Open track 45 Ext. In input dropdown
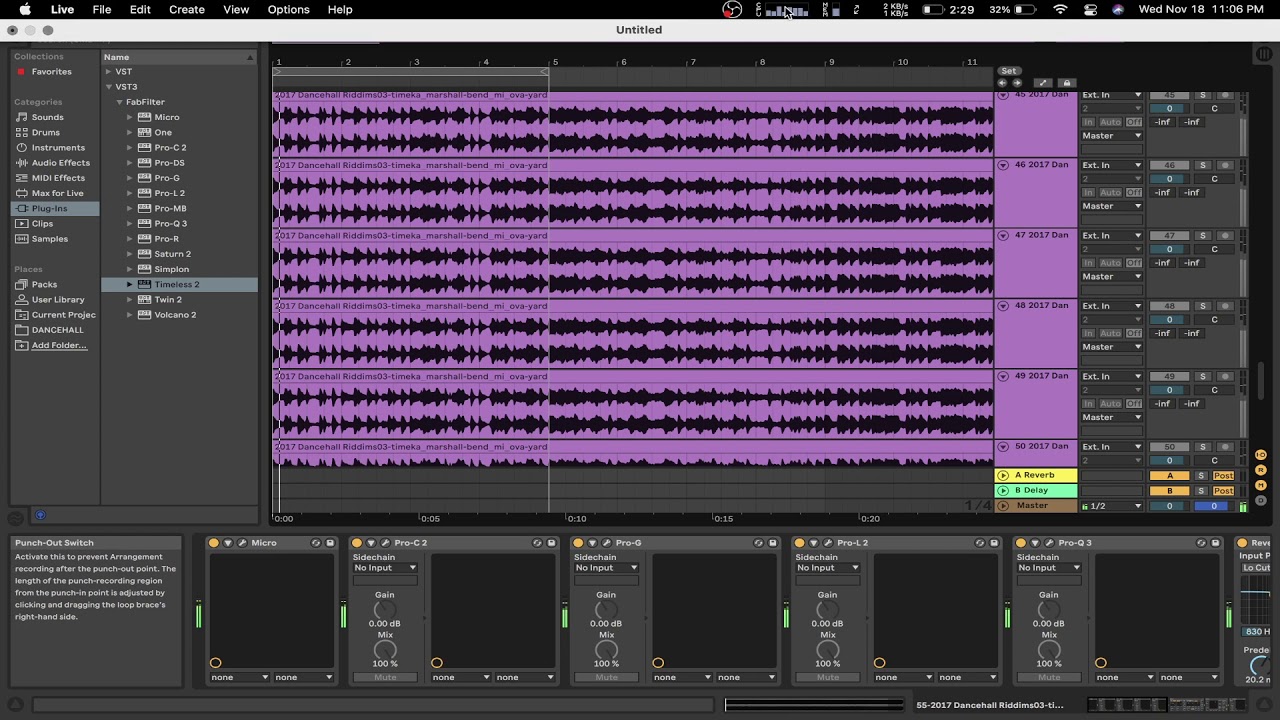 [1112, 95]
